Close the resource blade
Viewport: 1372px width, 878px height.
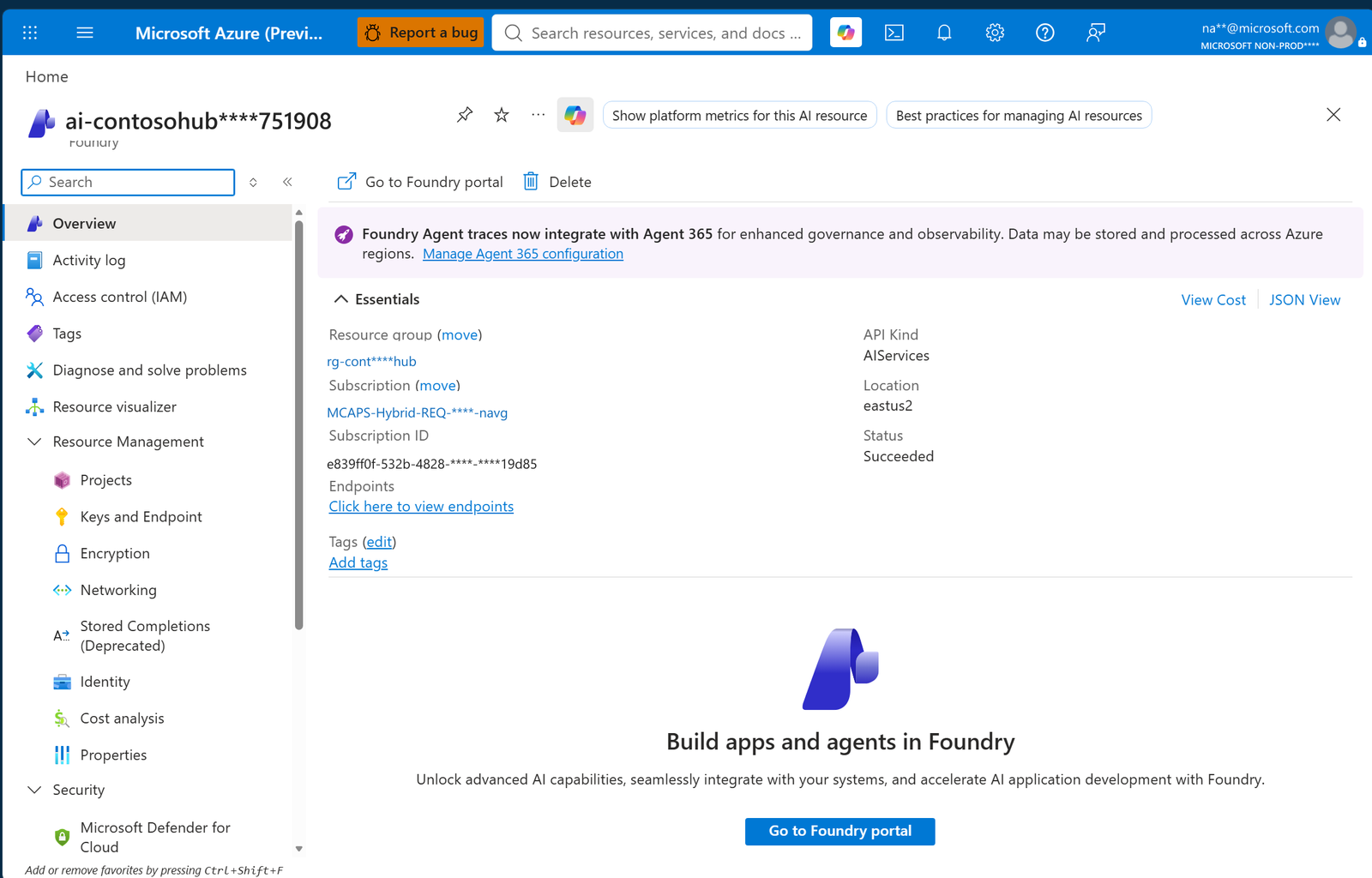tap(1333, 115)
